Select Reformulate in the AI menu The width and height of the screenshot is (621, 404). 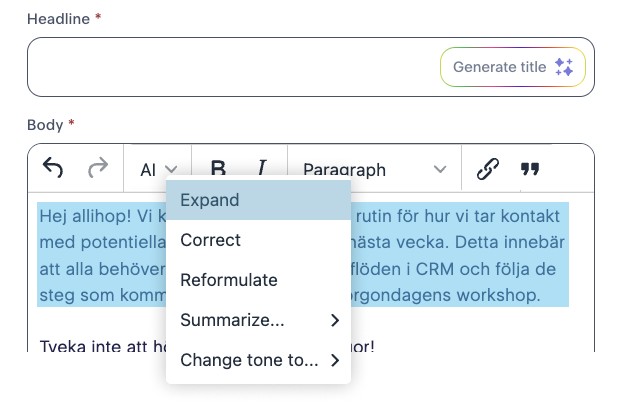pos(258,280)
